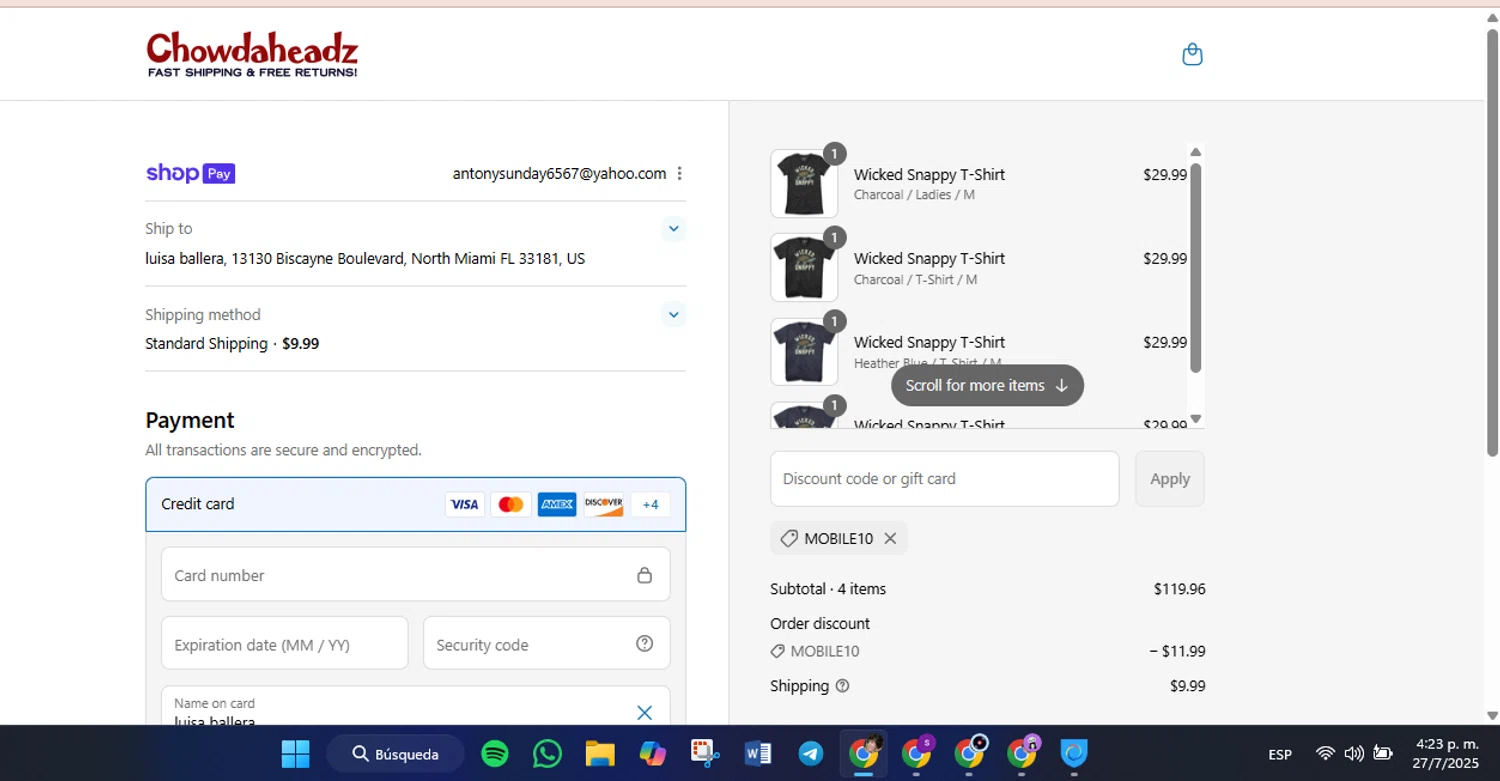Click Scroll for more items button
Viewport: 1500px width, 781px height.
click(987, 386)
